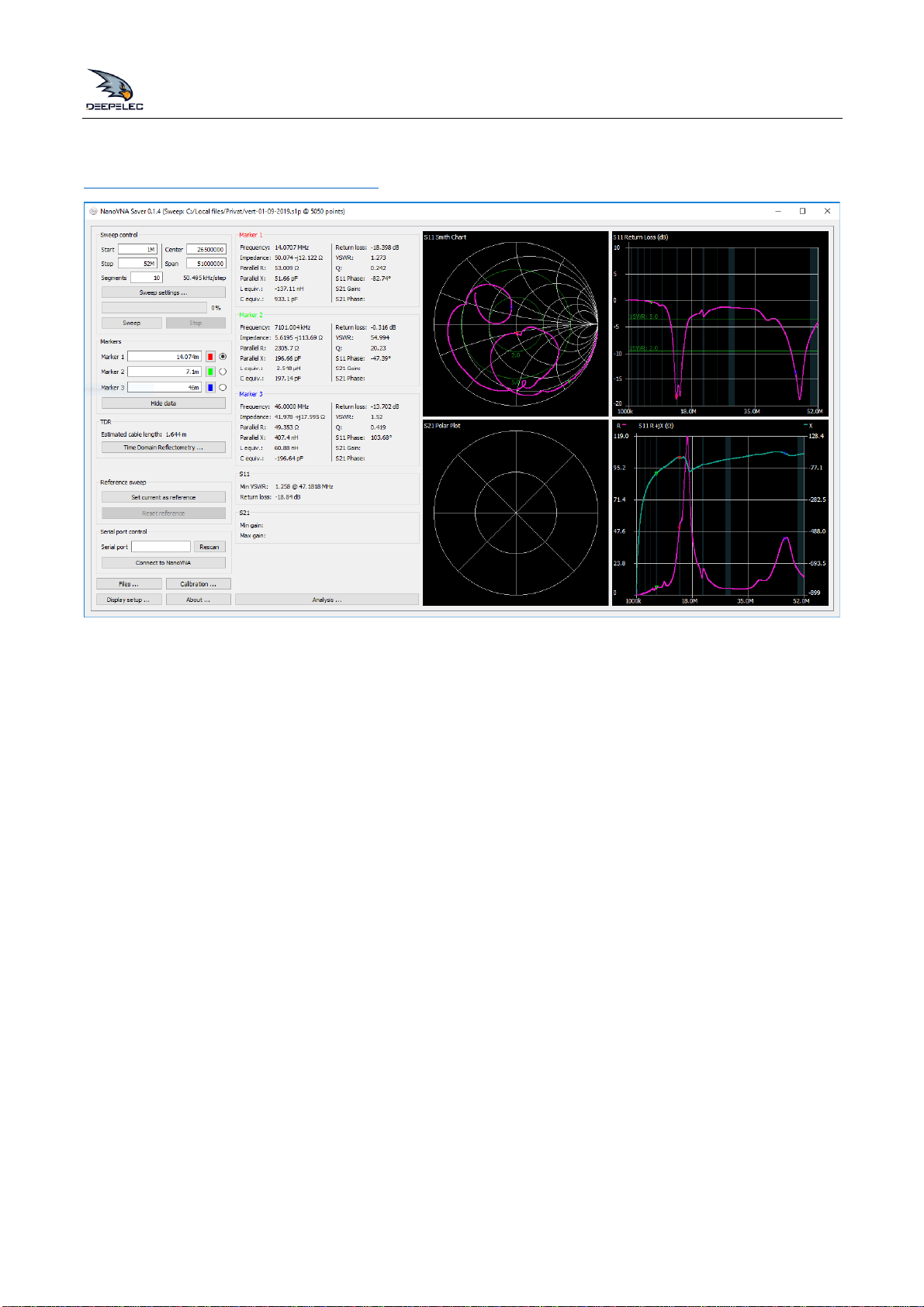The height and width of the screenshot is (1307, 924).
Task: Focus the sweep Start frequency field
Action: [137, 250]
